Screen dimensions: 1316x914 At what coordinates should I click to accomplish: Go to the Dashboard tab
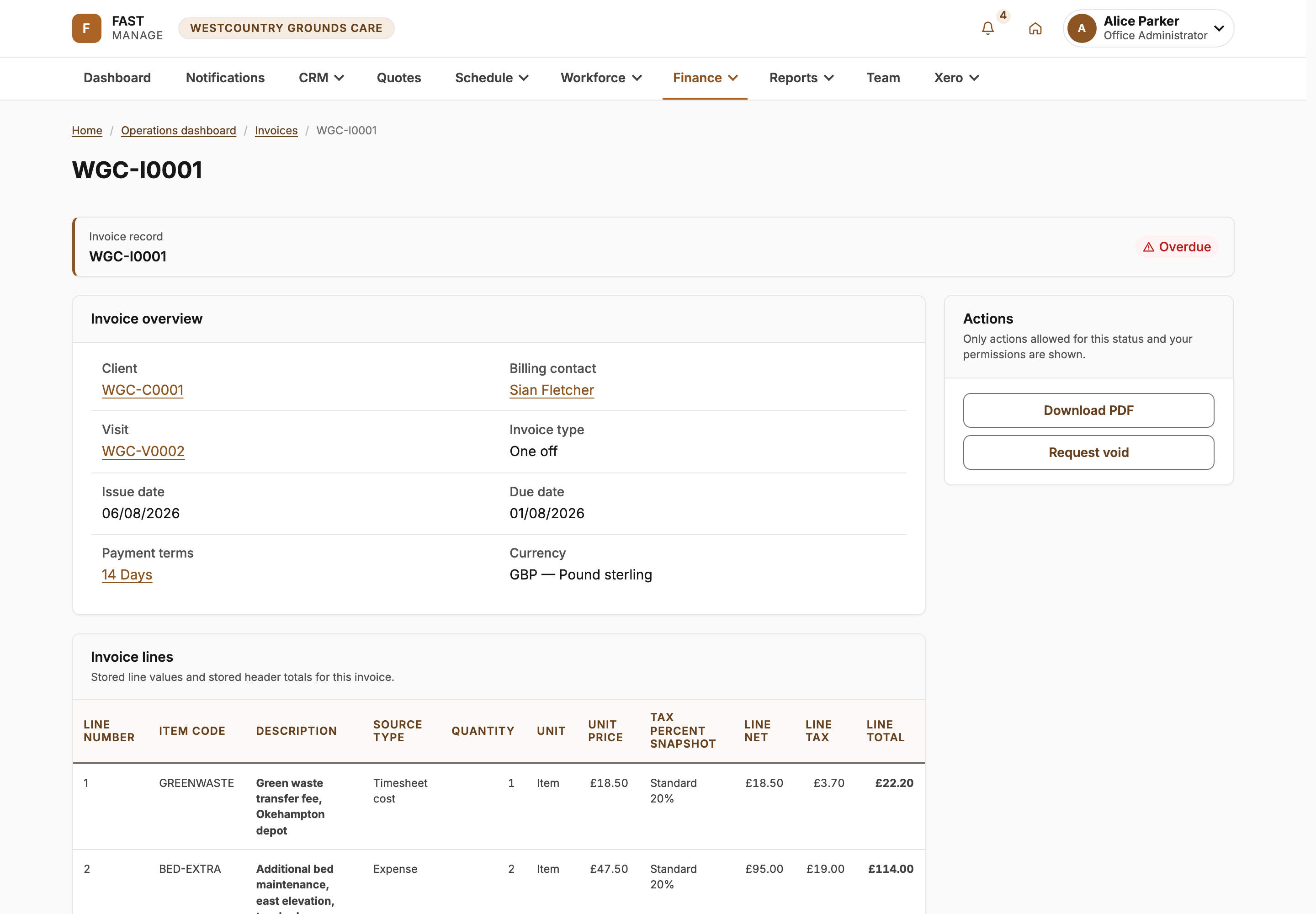coord(117,78)
